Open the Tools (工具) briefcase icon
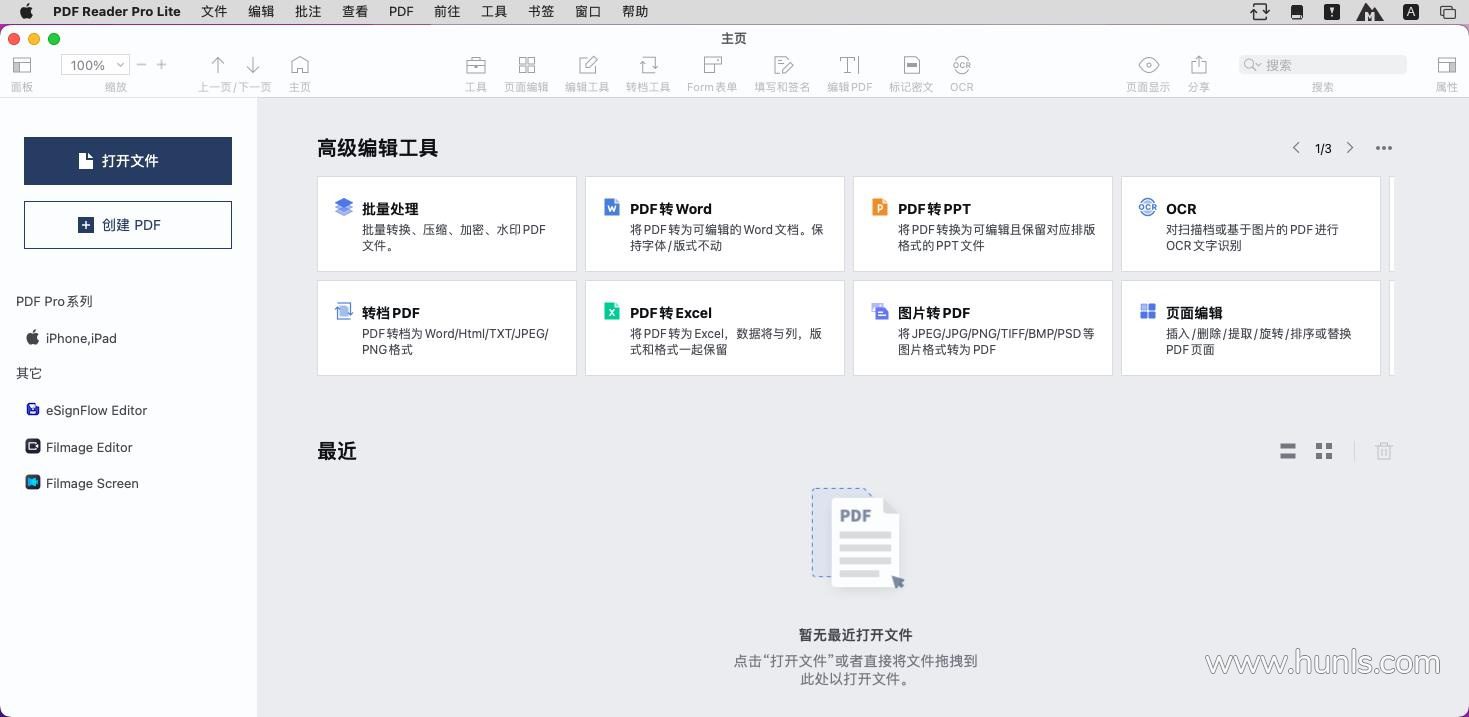Image resolution: width=1469 pixels, height=717 pixels. [476, 65]
